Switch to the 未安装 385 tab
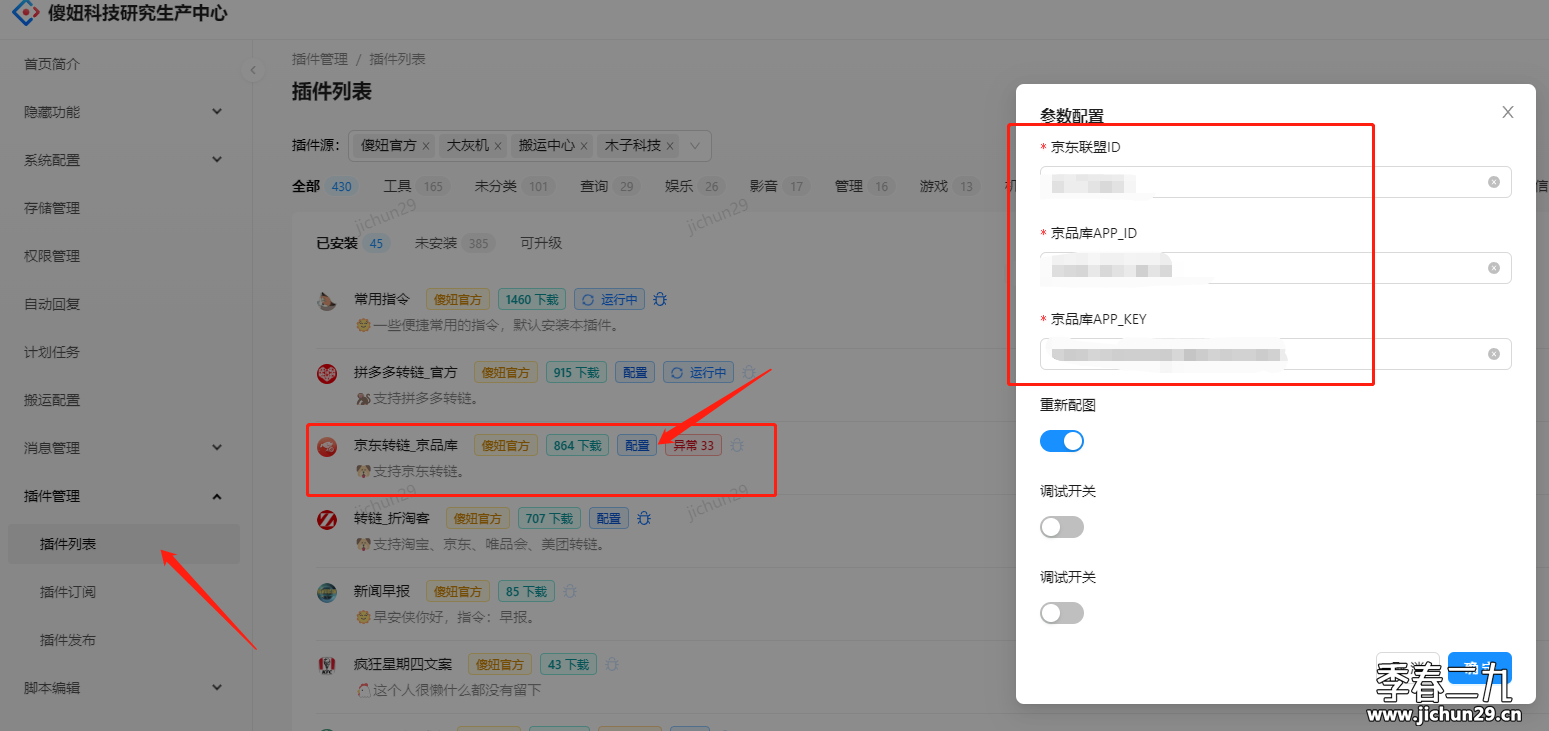The height and width of the screenshot is (731, 1549). pyautogui.click(x=454, y=242)
